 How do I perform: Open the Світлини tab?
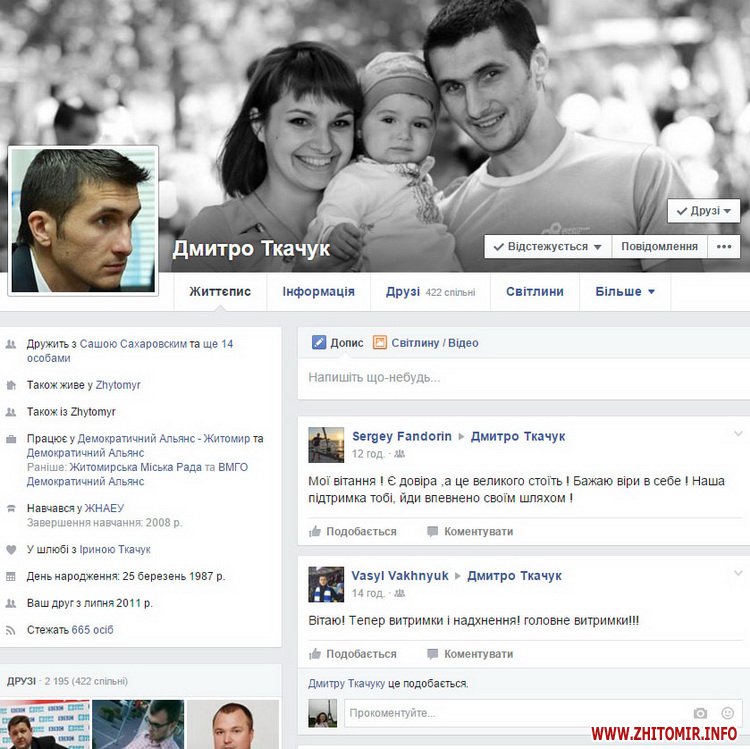point(534,292)
